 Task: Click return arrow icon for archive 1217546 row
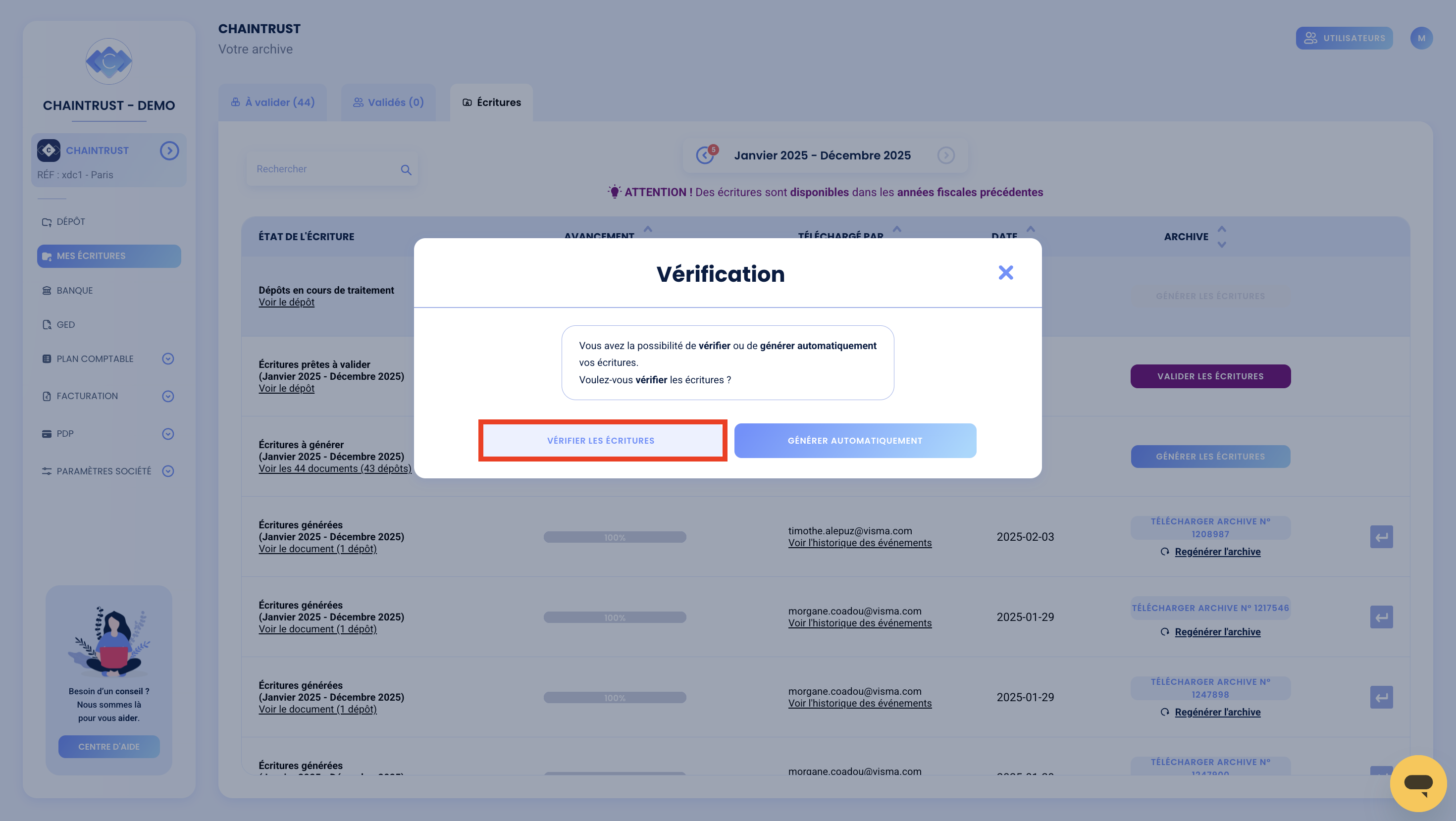coord(1381,617)
